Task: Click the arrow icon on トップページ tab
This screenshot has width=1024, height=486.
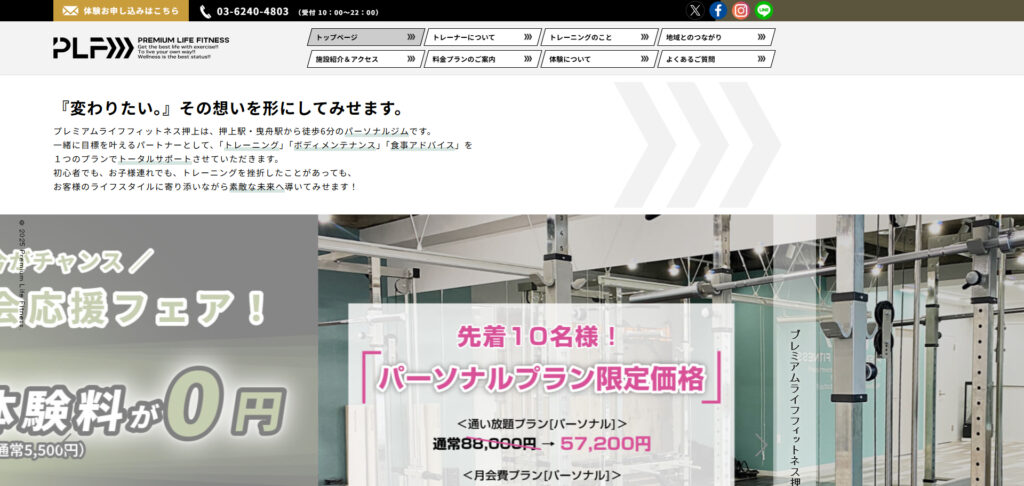Action: 411,37
